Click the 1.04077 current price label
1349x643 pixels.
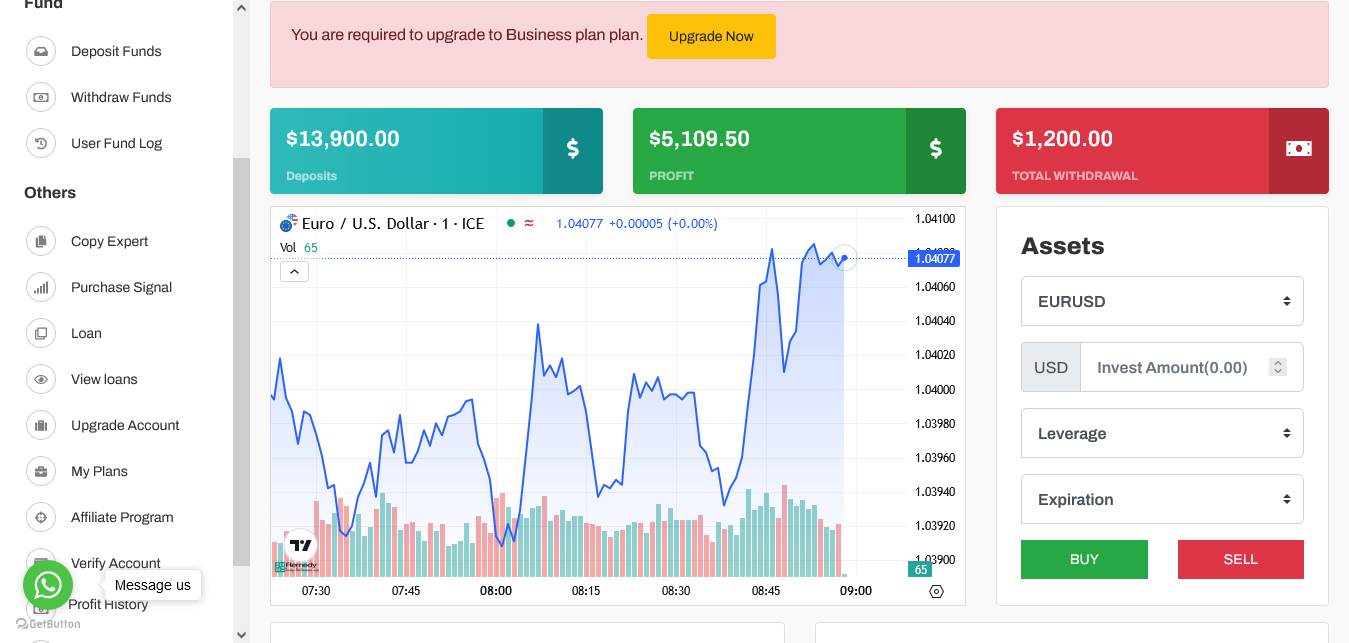(933, 258)
